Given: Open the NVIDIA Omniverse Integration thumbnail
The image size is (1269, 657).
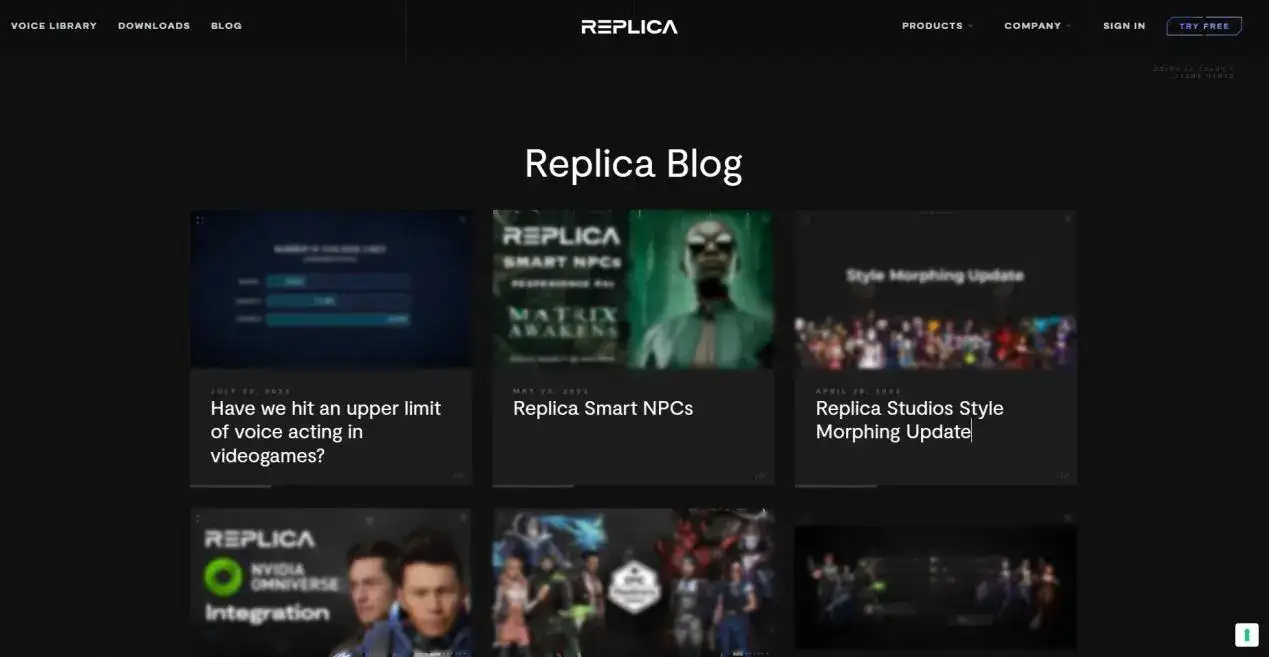Looking at the screenshot, I should click(331, 582).
